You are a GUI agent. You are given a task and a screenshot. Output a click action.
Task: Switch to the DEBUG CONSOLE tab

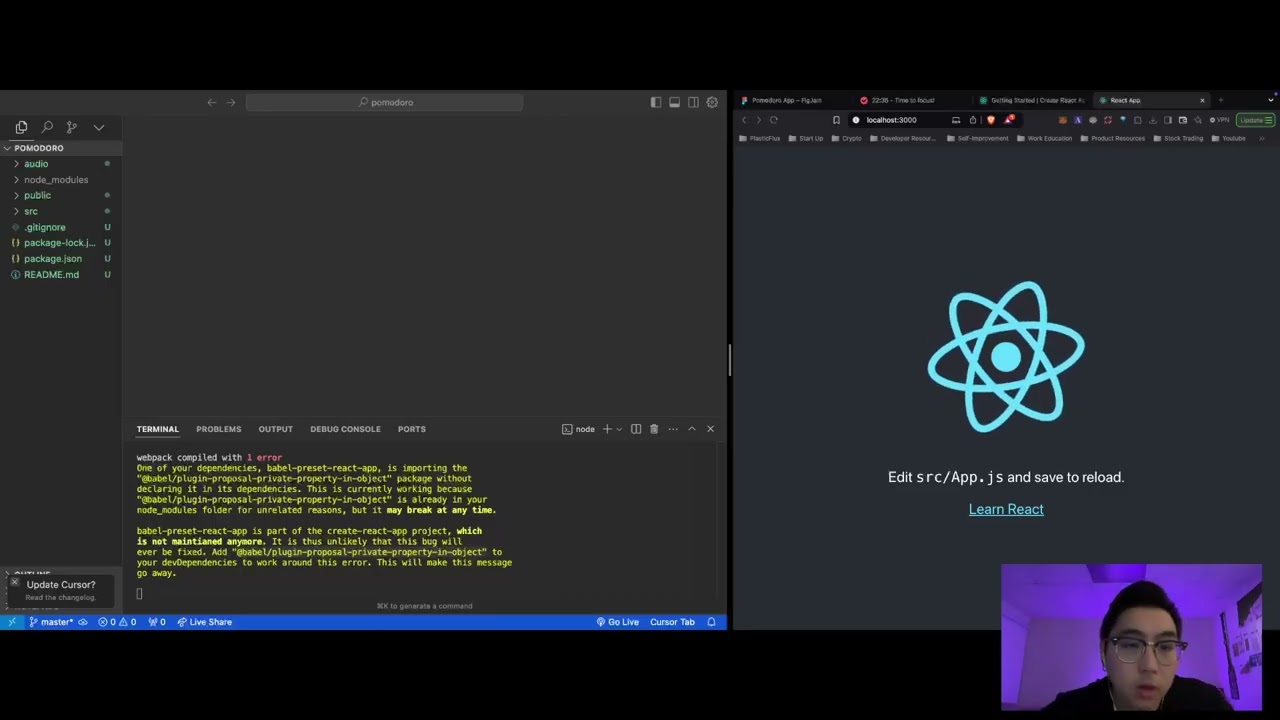[345, 429]
